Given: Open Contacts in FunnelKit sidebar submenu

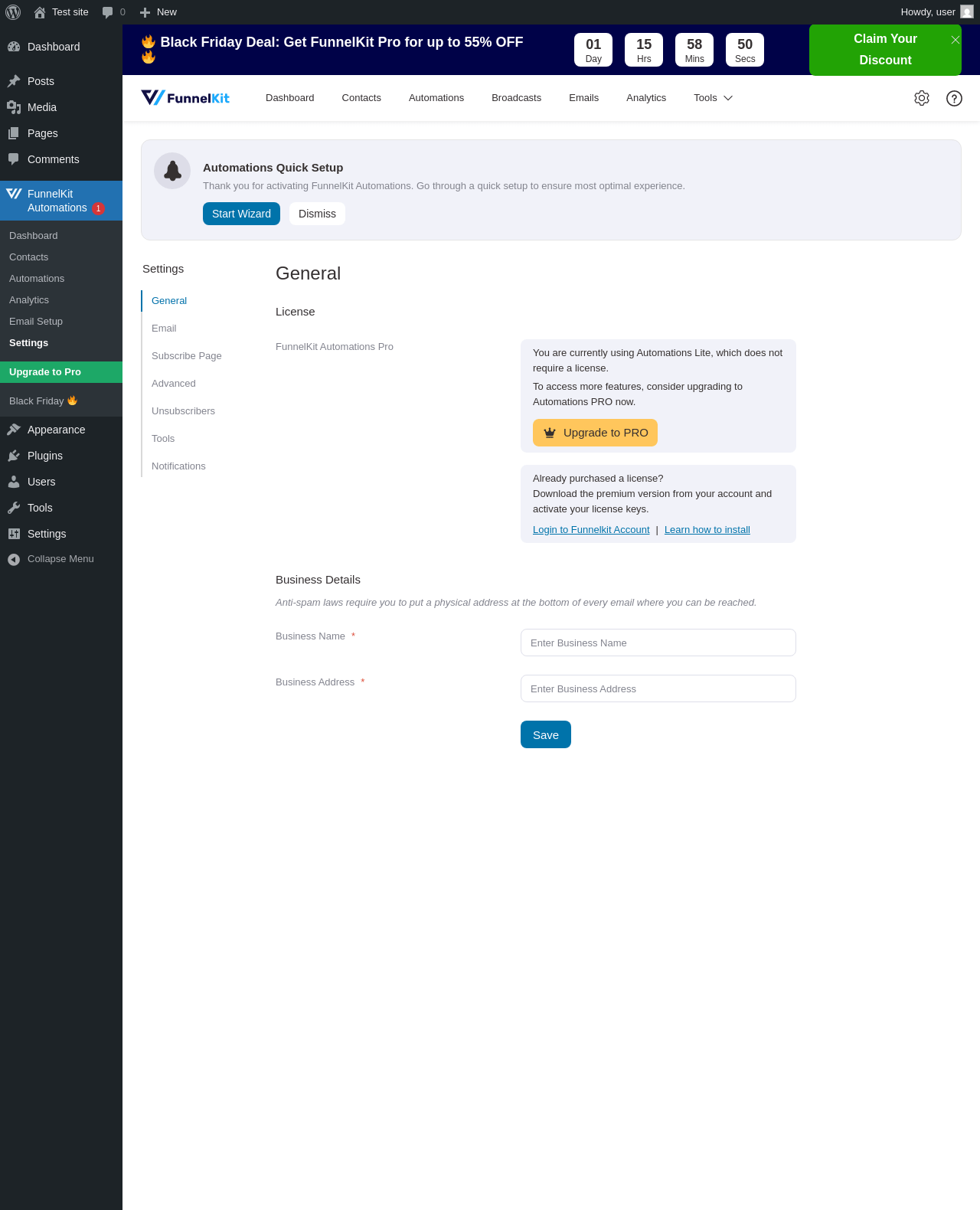Looking at the screenshot, I should 61,257.
